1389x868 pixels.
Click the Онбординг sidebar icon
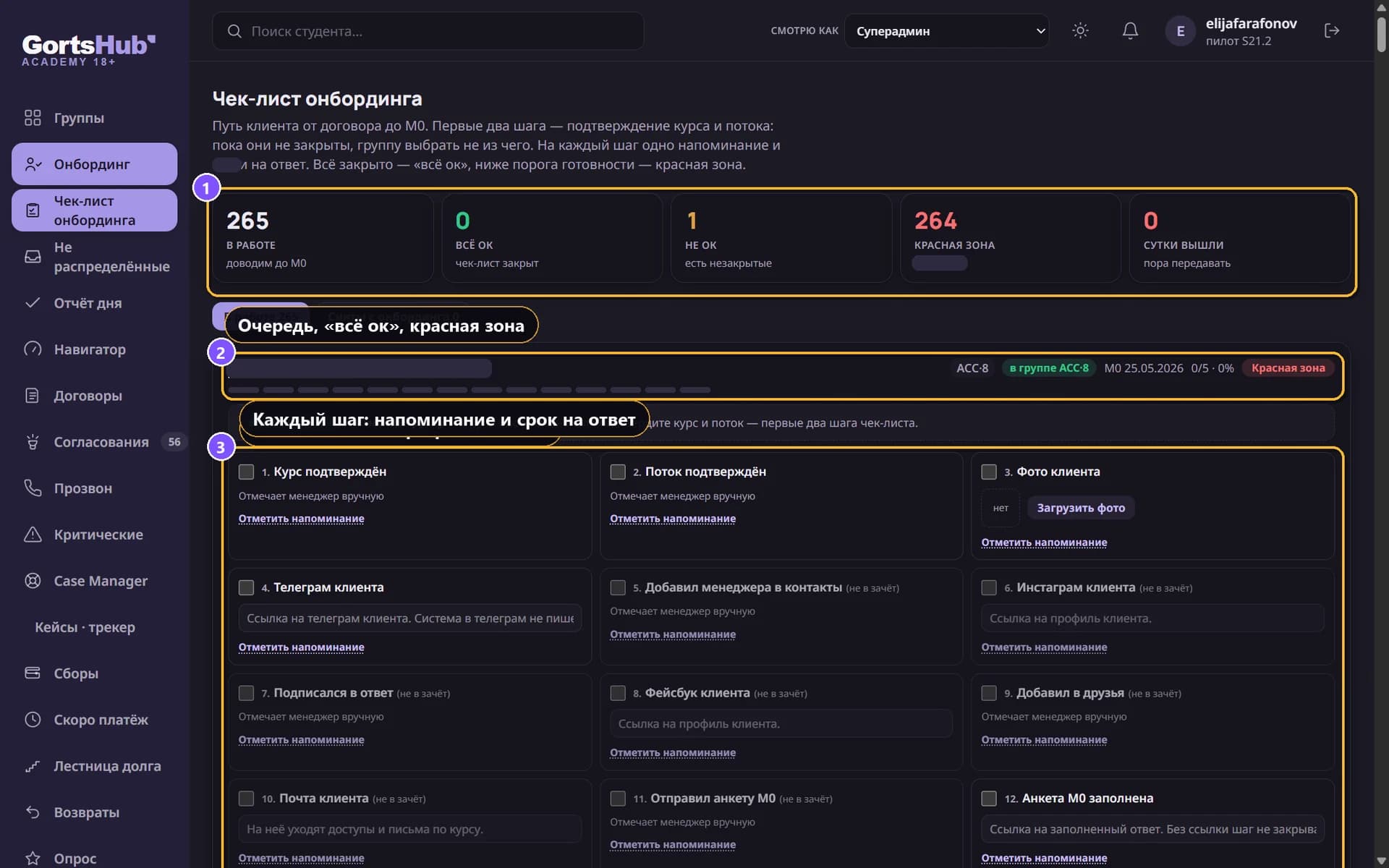(33, 164)
